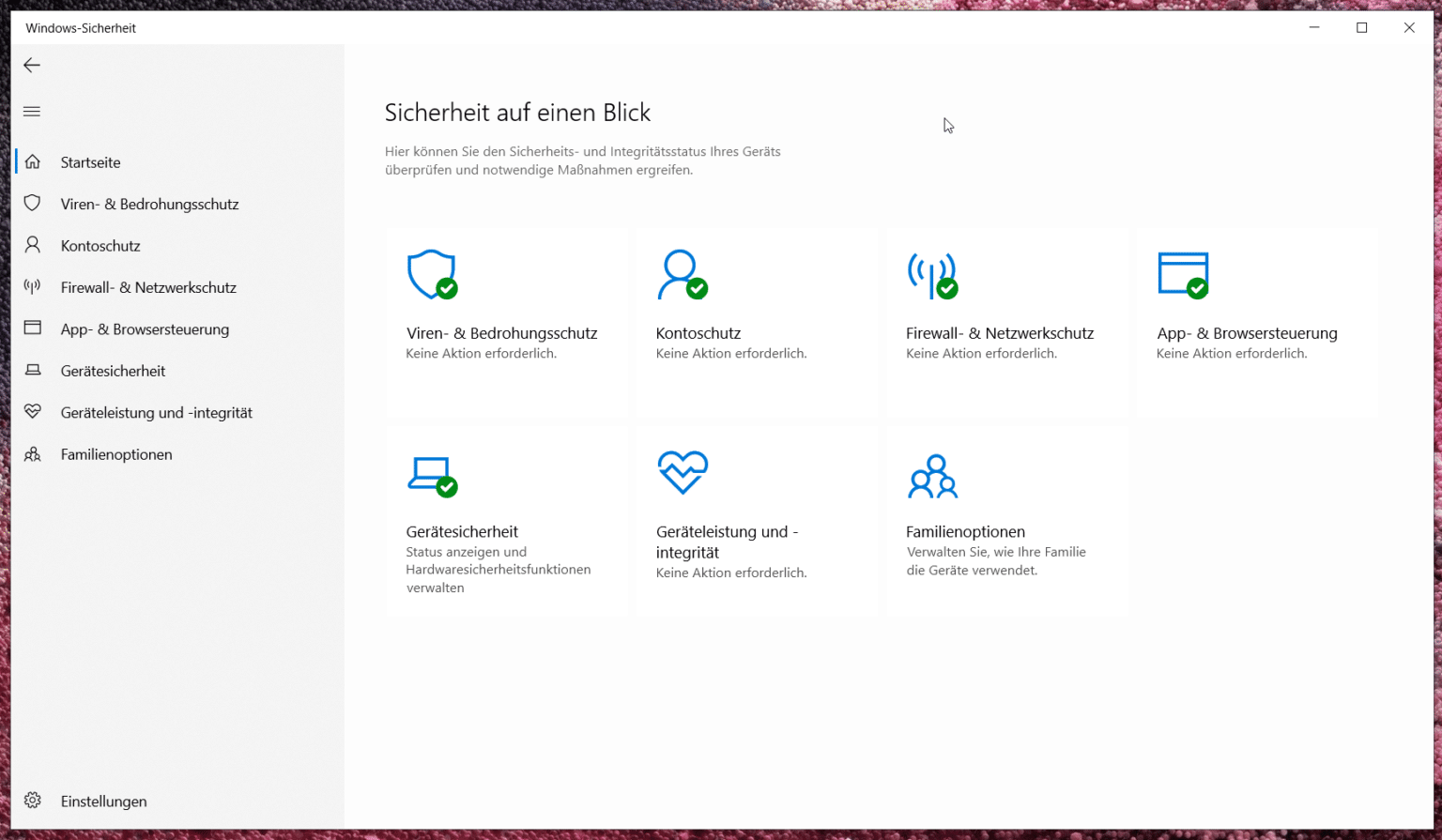Click the large laptop Gerätesicherheit icon
Viewport: 1442px width, 840px height.
click(432, 476)
